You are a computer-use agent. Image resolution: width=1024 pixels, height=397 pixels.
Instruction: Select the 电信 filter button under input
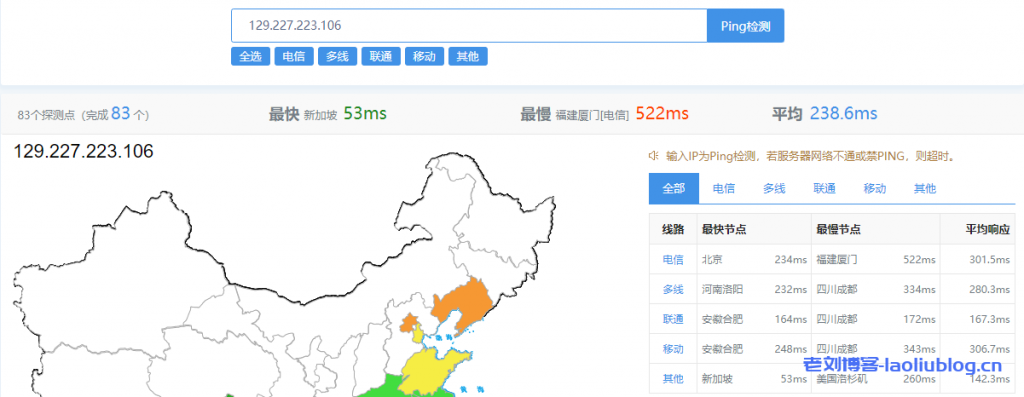(x=294, y=56)
